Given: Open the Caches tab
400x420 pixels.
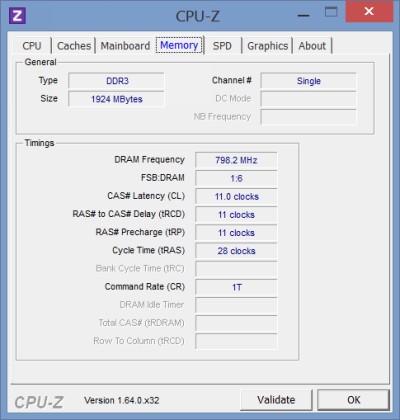Looking at the screenshot, I should pos(74,46).
